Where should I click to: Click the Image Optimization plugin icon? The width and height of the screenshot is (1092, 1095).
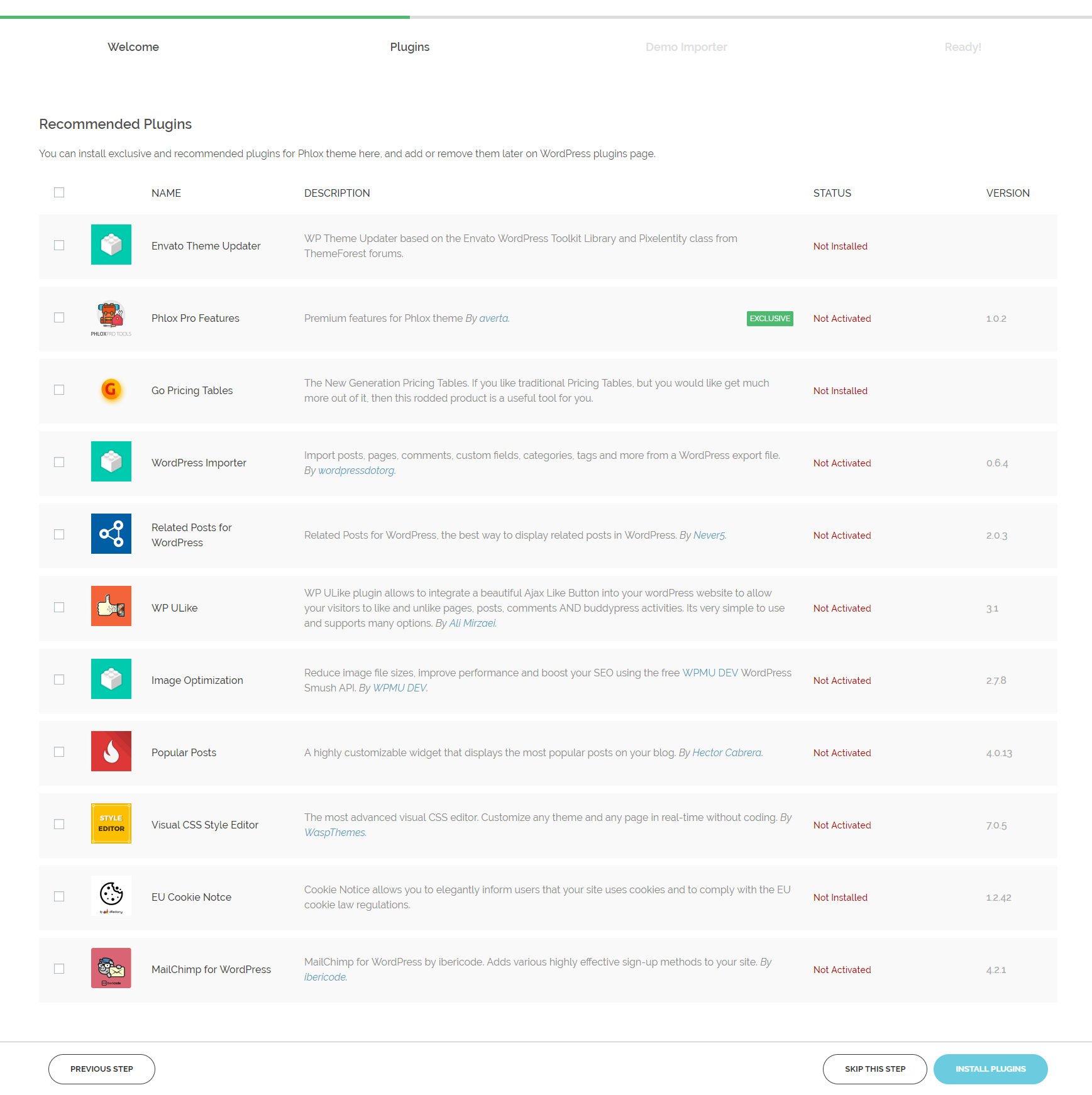(111, 679)
